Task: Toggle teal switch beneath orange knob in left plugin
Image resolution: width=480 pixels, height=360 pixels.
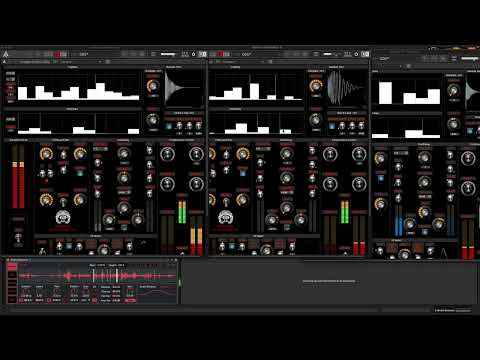Action: (x=80, y=173)
